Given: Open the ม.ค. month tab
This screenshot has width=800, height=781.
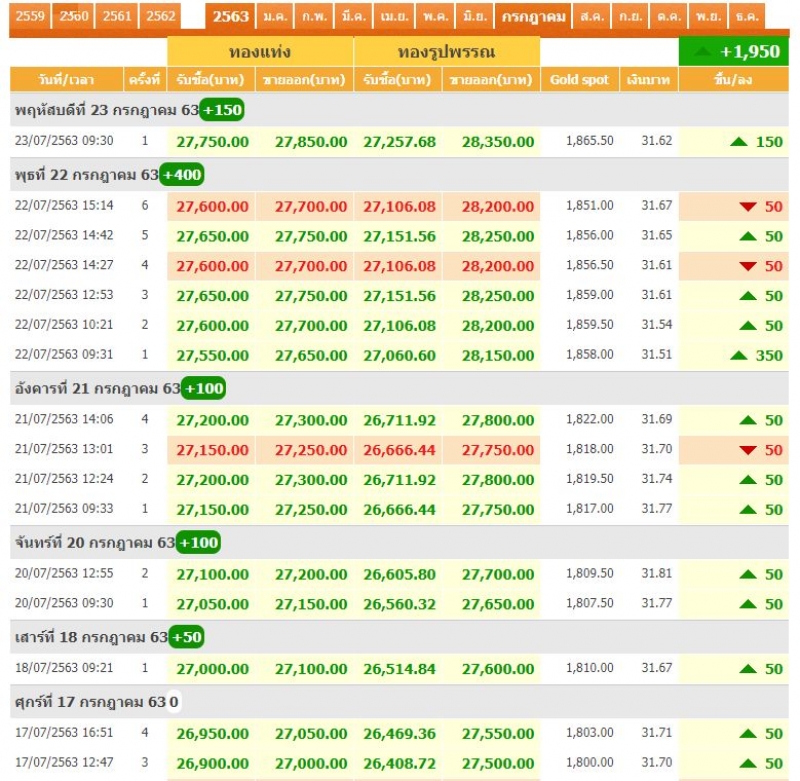Looking at the screenshot, I should [273, 17].
